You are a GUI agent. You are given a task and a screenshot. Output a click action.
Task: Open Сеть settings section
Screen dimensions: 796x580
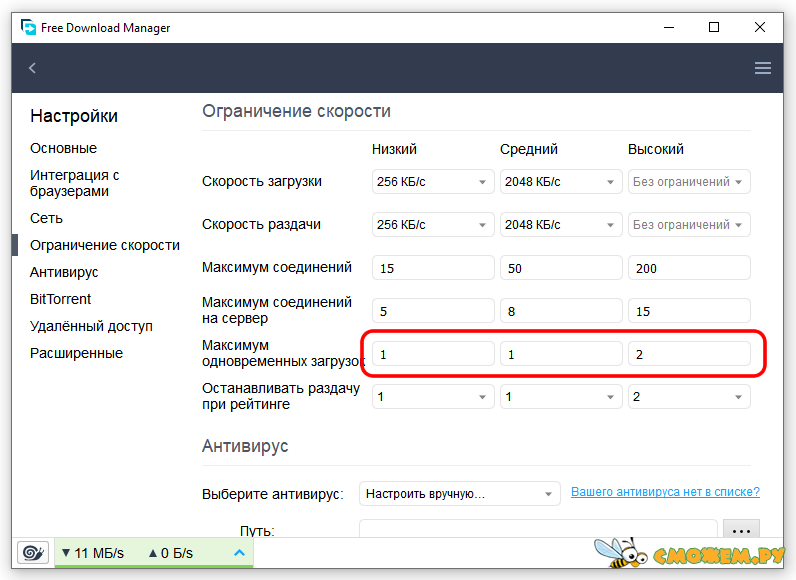click(x=46, y=218)
